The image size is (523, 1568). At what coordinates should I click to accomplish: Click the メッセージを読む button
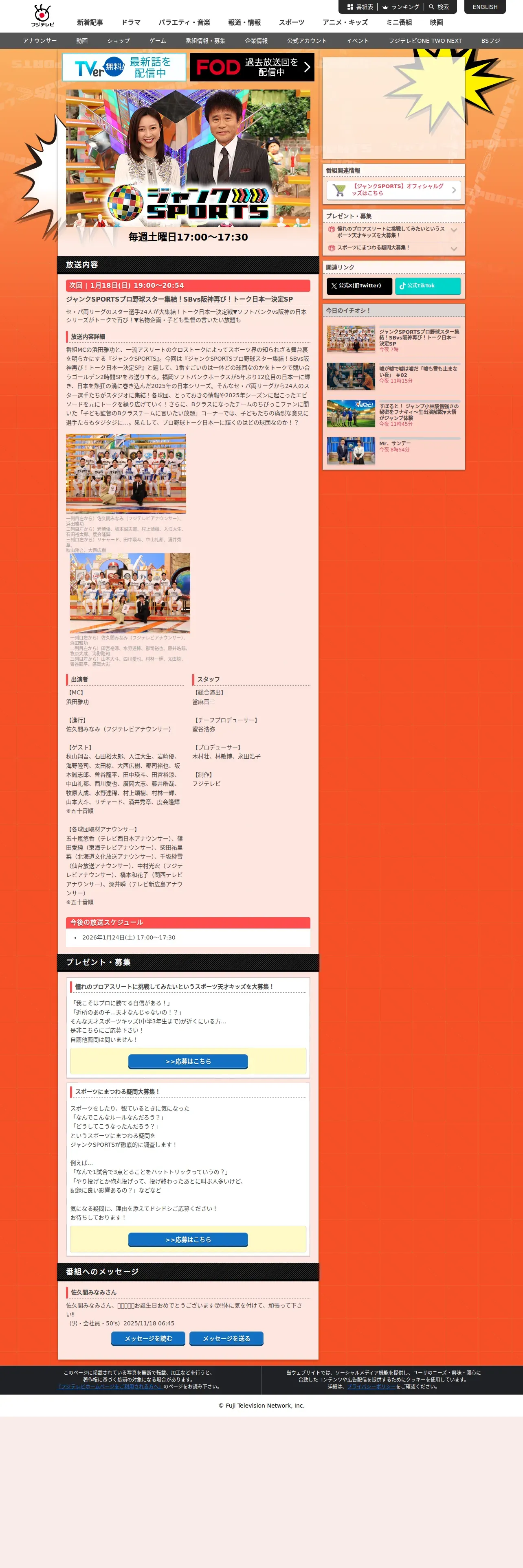click(149, 1338)
